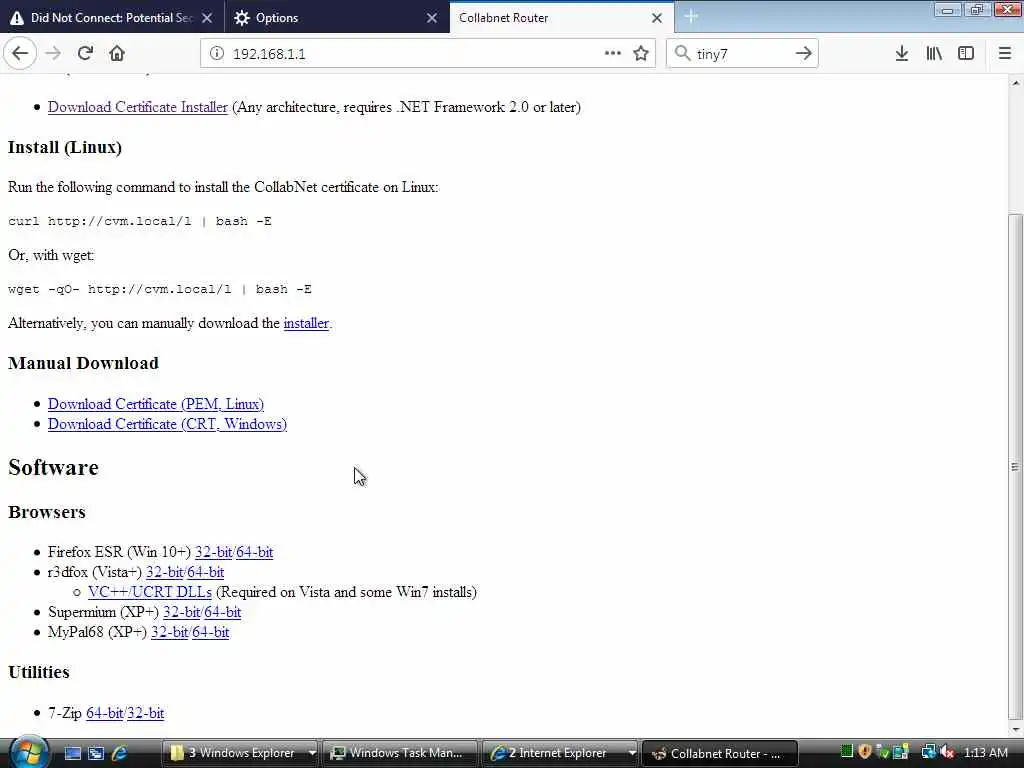Download 7-Zip 32-bit
This screenshot has width=1024, height=768.
click(x=146, y=713)
